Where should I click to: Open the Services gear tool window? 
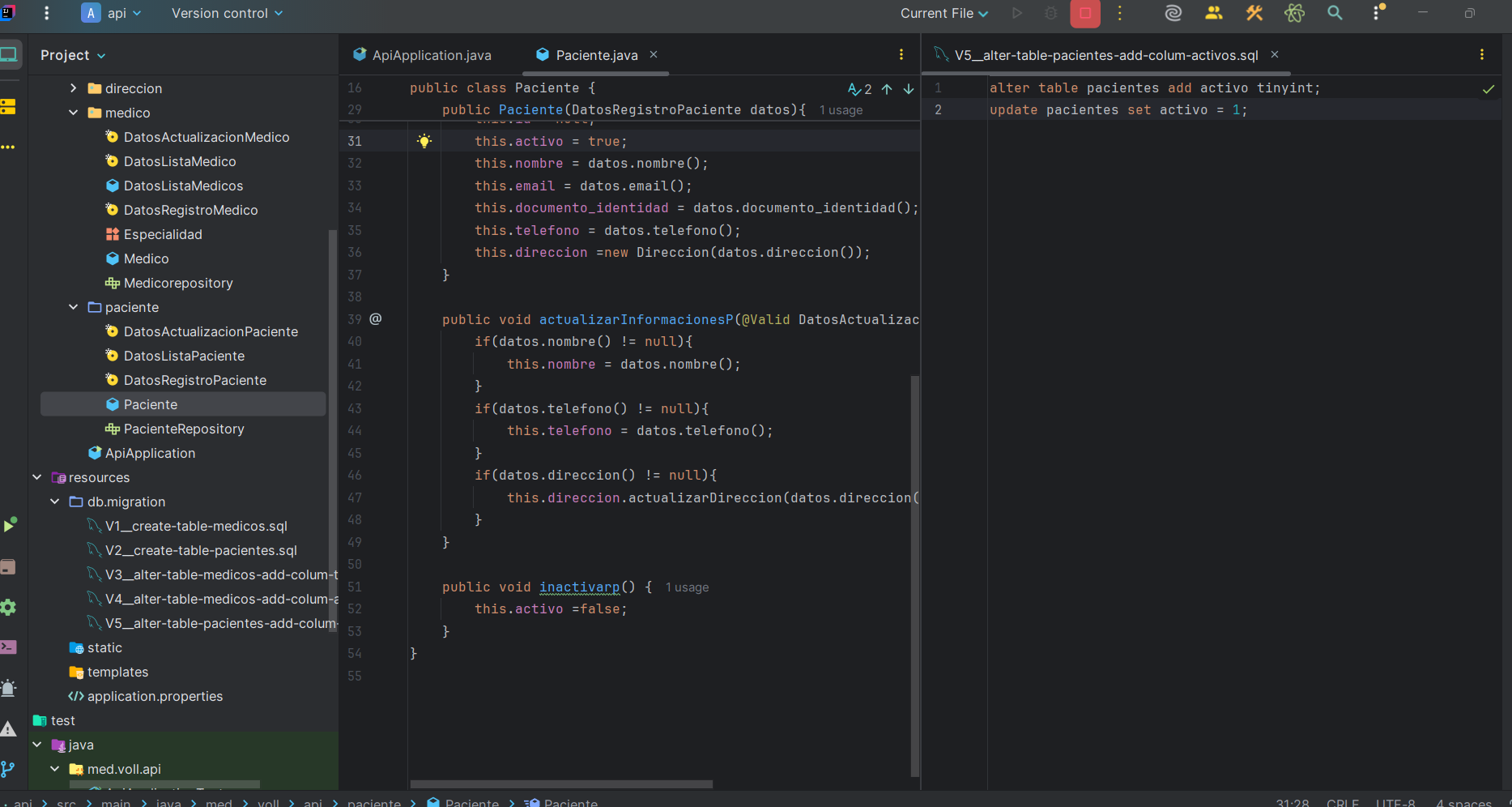(9, 607)
